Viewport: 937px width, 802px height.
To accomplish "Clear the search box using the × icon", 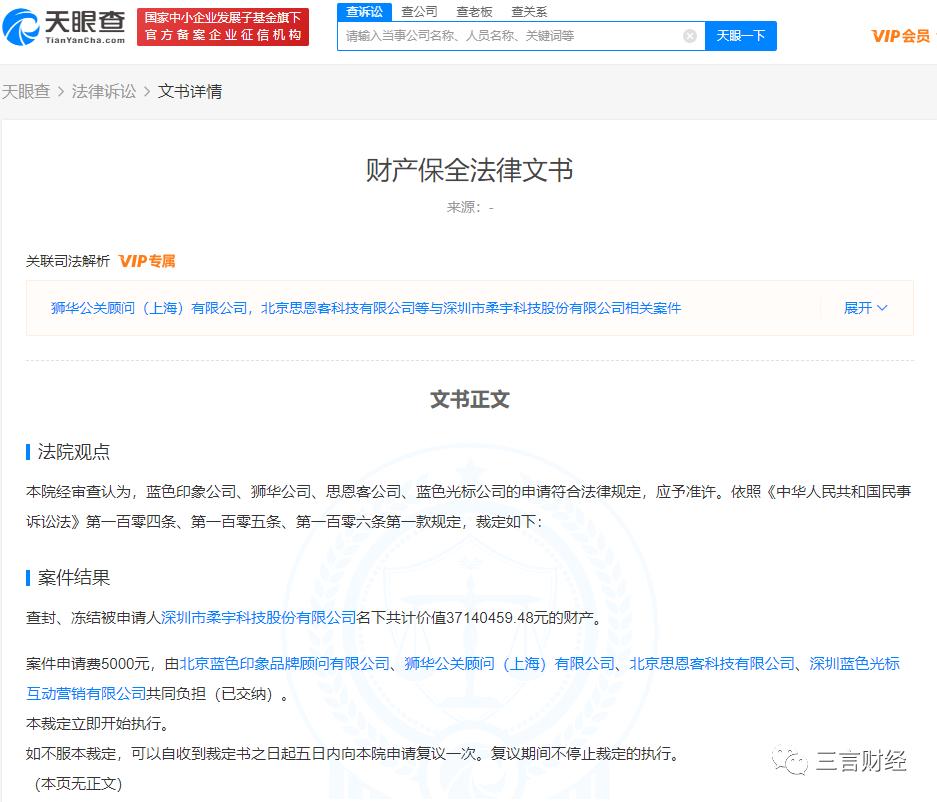I will [689, 35].
